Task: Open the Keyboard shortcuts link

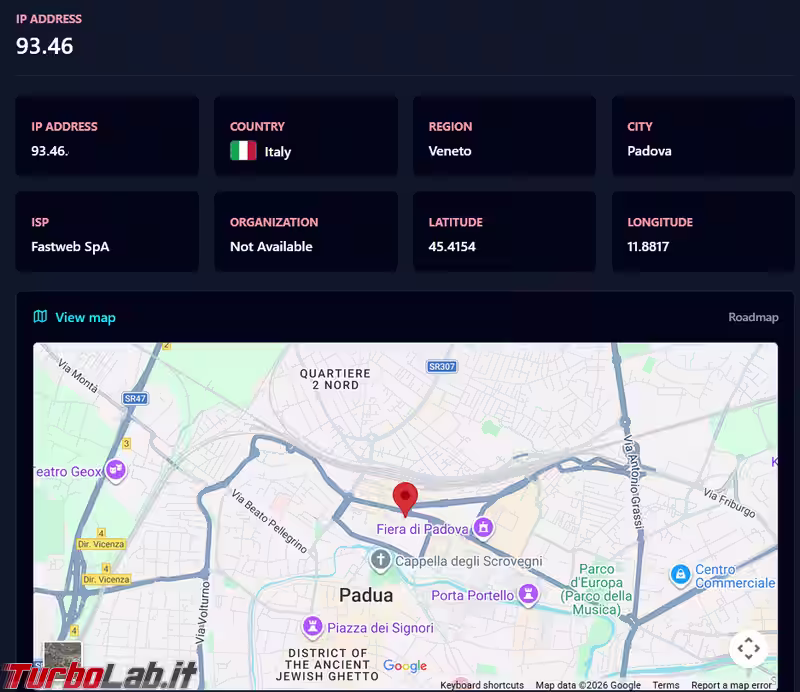Action: (482, 685)
